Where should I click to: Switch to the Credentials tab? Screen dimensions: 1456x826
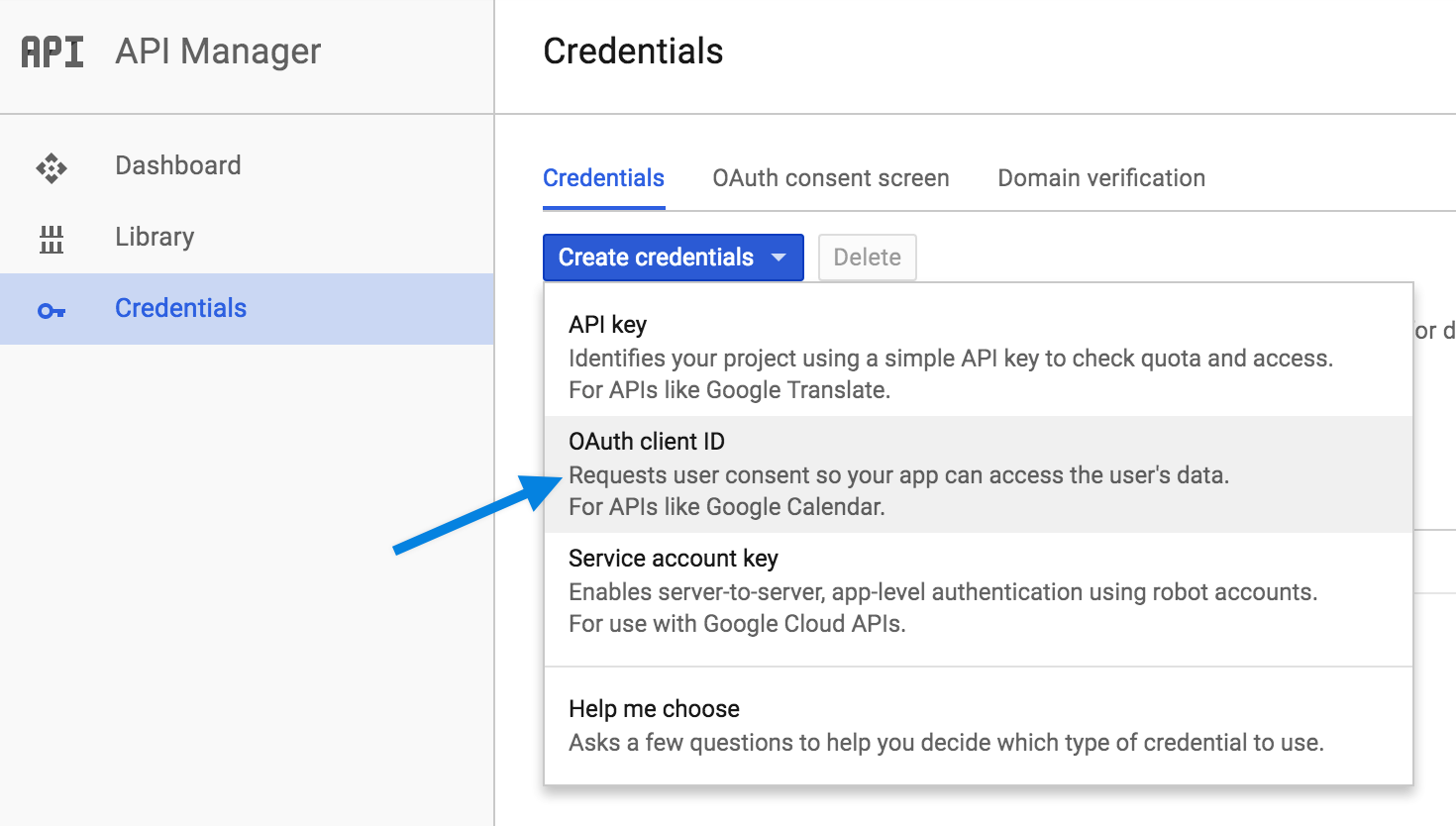pos(603,178)
